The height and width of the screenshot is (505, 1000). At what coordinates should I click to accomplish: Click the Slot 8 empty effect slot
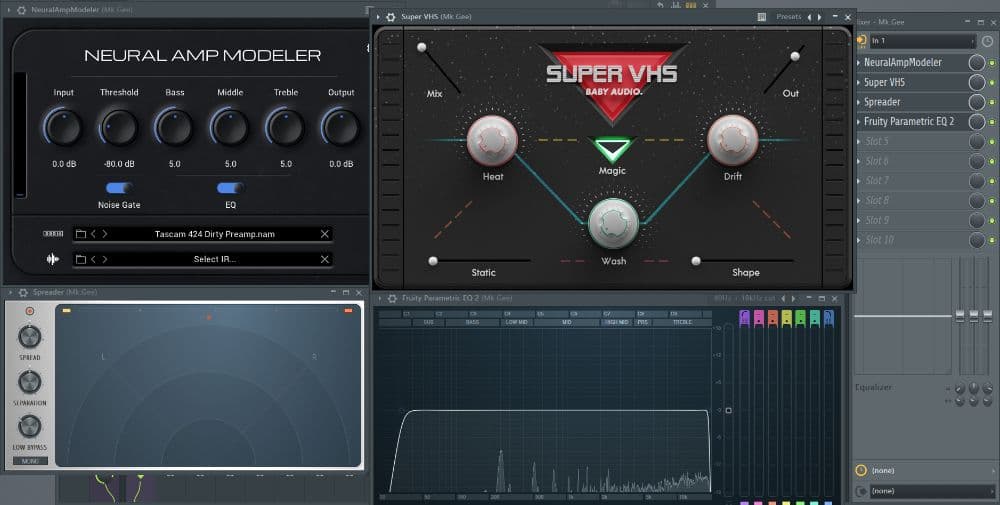point(912,201)
